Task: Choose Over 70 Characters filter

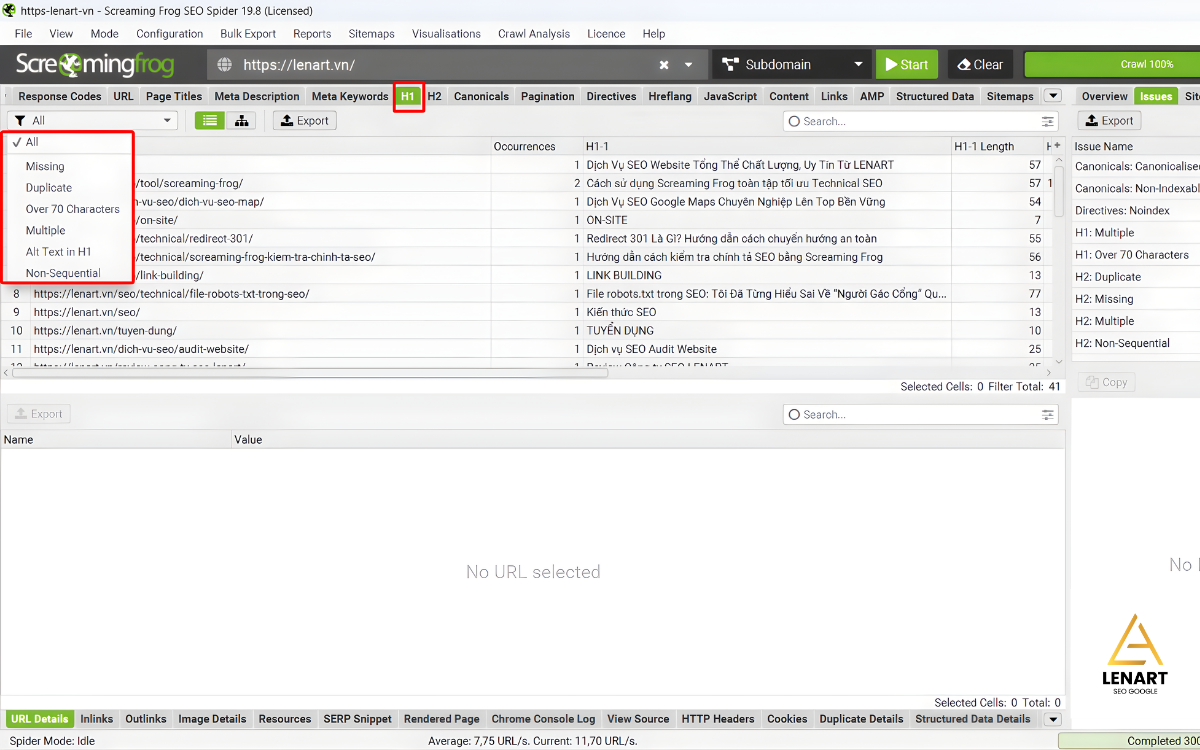Action: 72,209
